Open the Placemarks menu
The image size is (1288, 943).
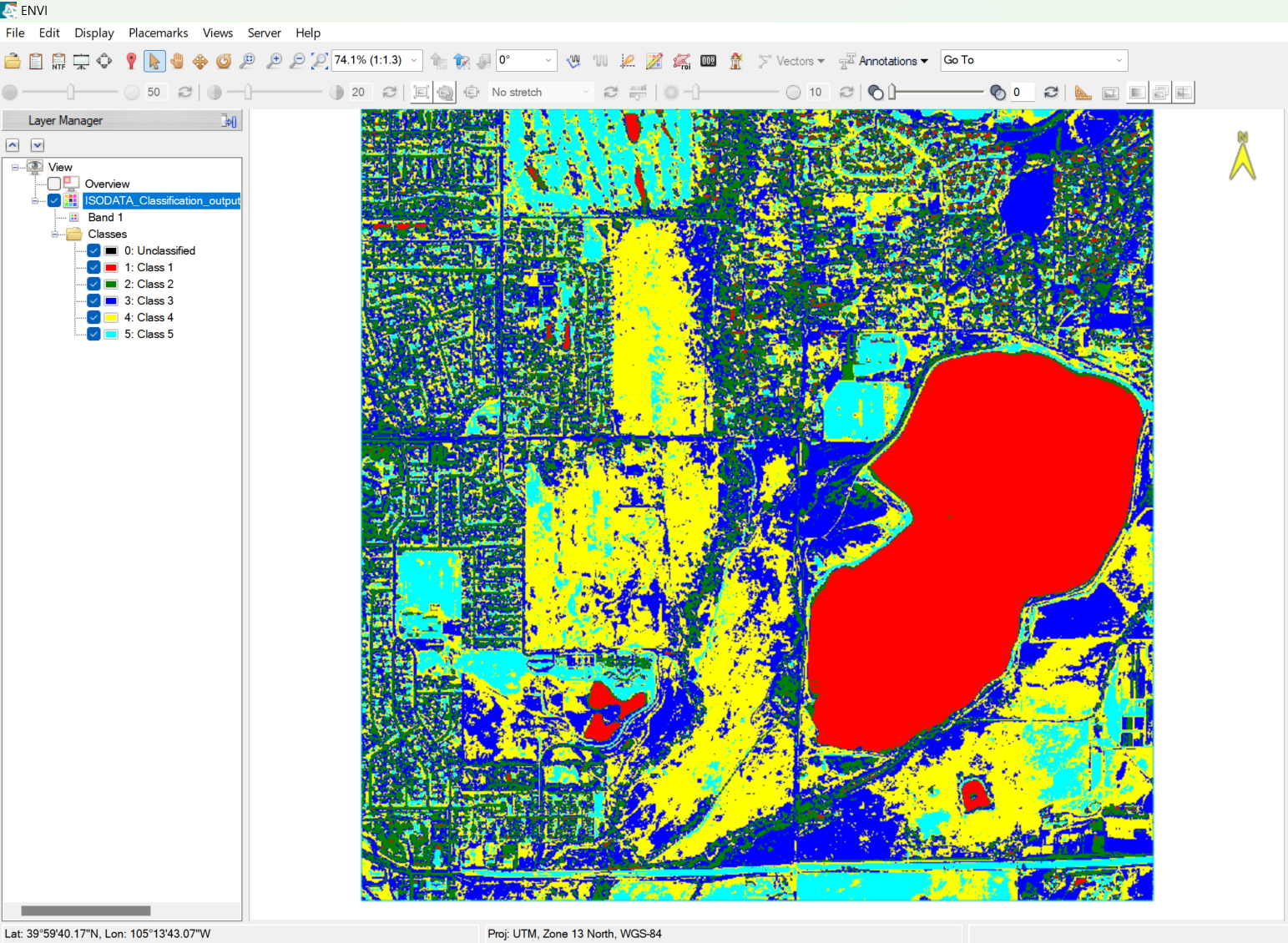(x=158, y=33)
